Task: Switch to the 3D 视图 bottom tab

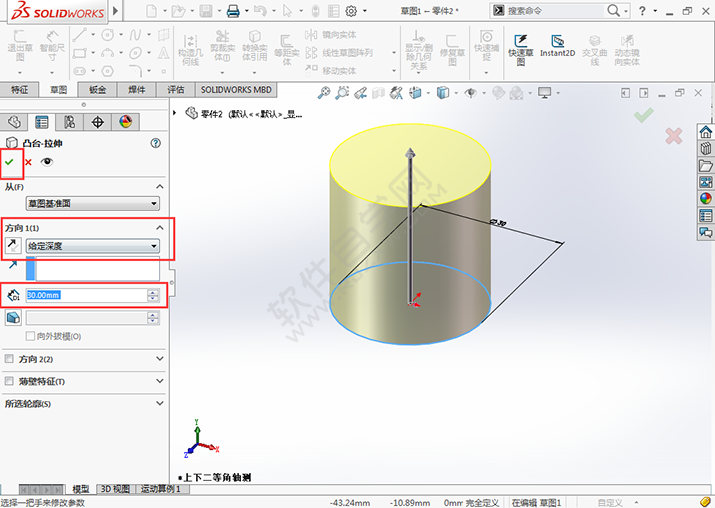Action: coord(114,489)
